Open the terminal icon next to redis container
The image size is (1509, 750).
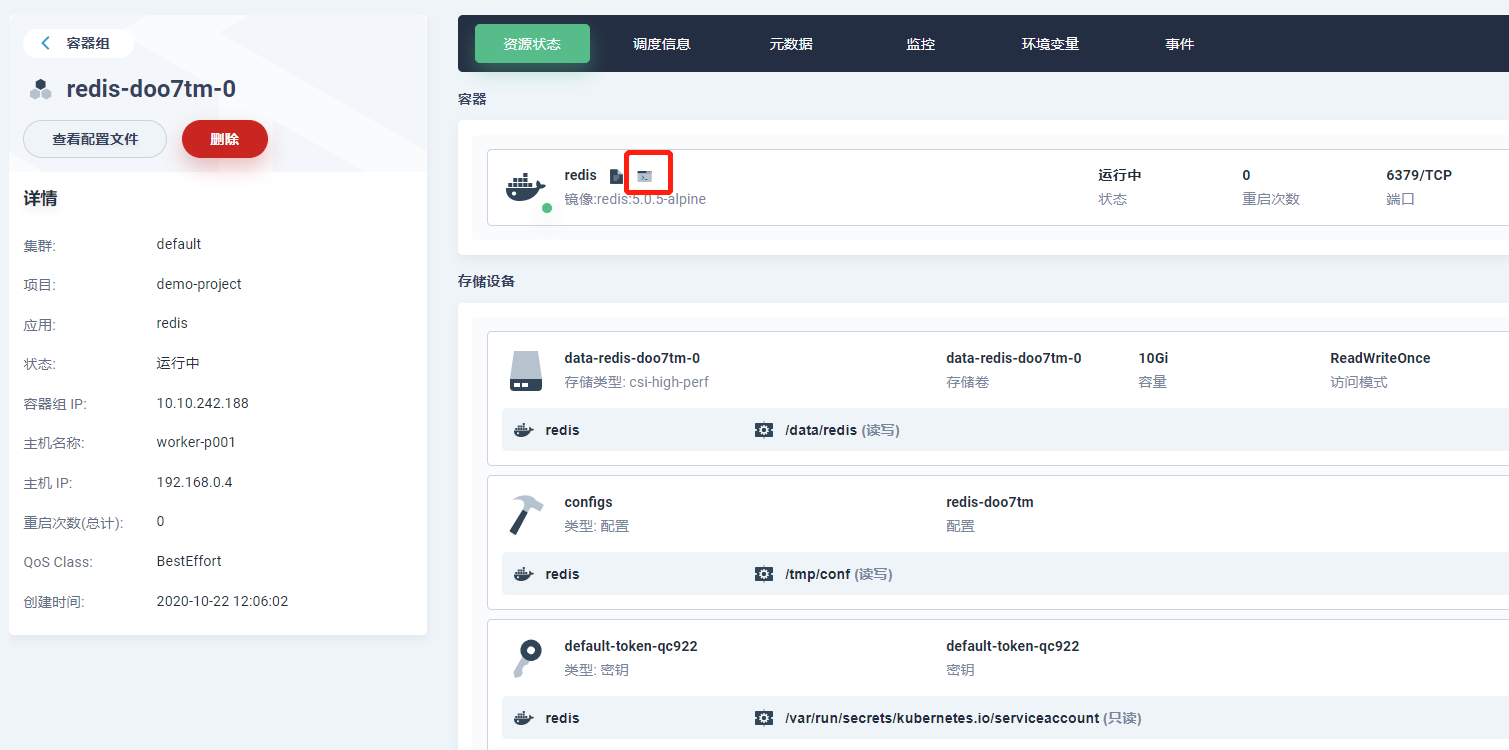coord(644,176)
